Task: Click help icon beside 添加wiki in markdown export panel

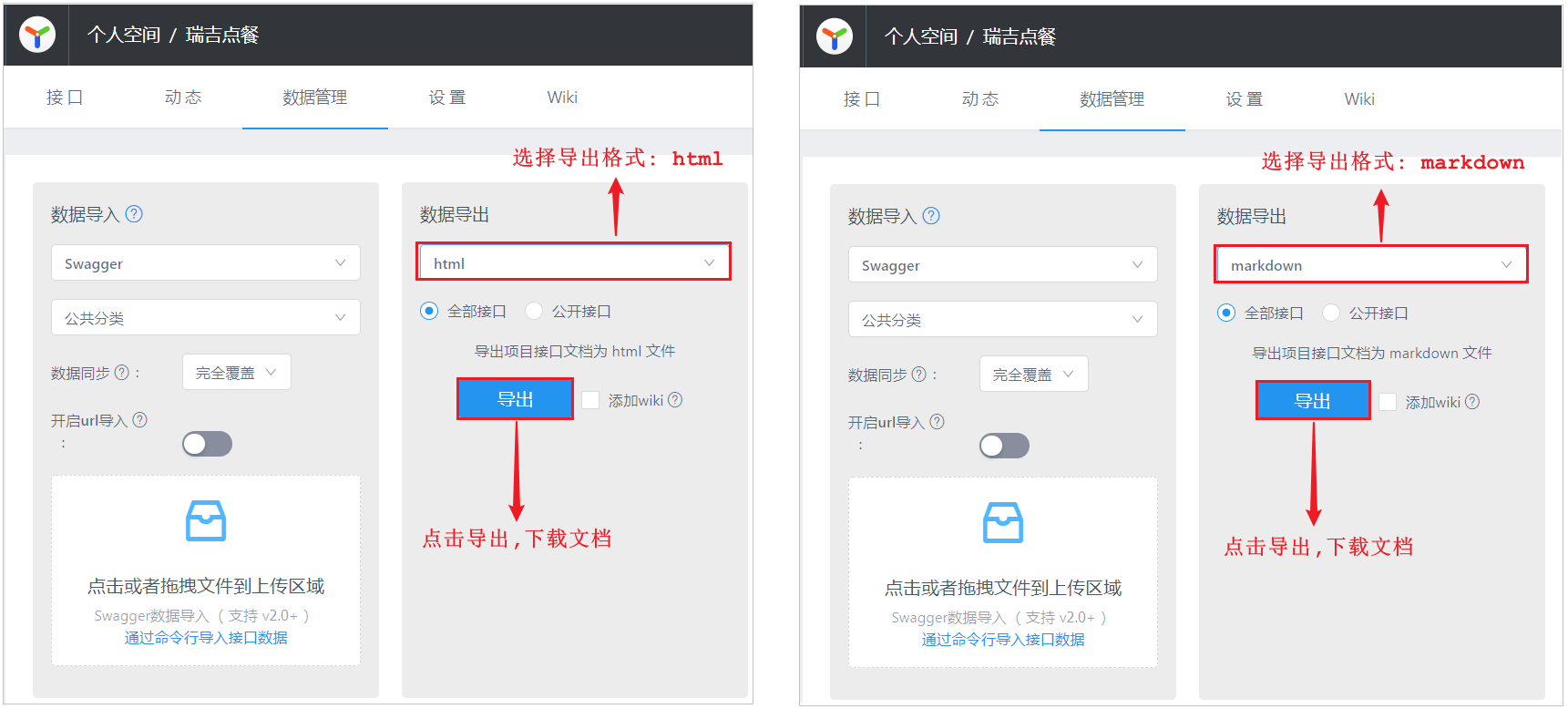Action: [1472, 402]
